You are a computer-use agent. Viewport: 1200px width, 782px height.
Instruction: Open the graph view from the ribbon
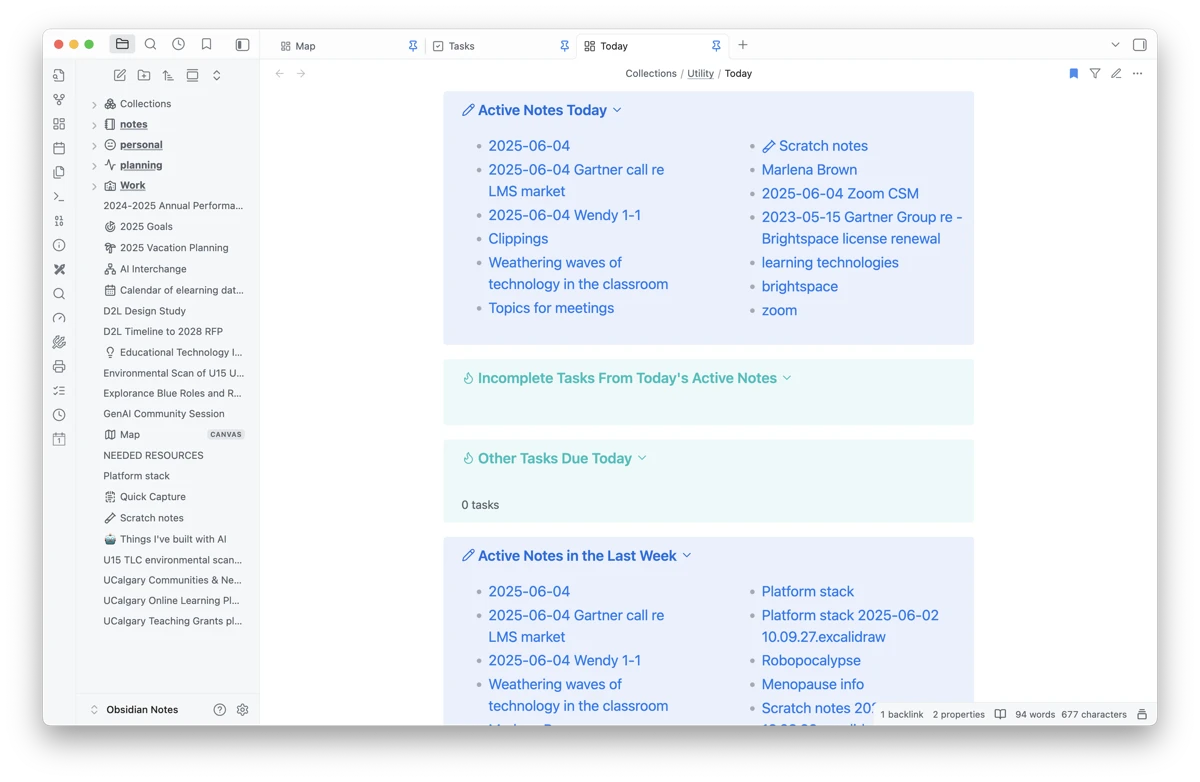pos(59,100)
